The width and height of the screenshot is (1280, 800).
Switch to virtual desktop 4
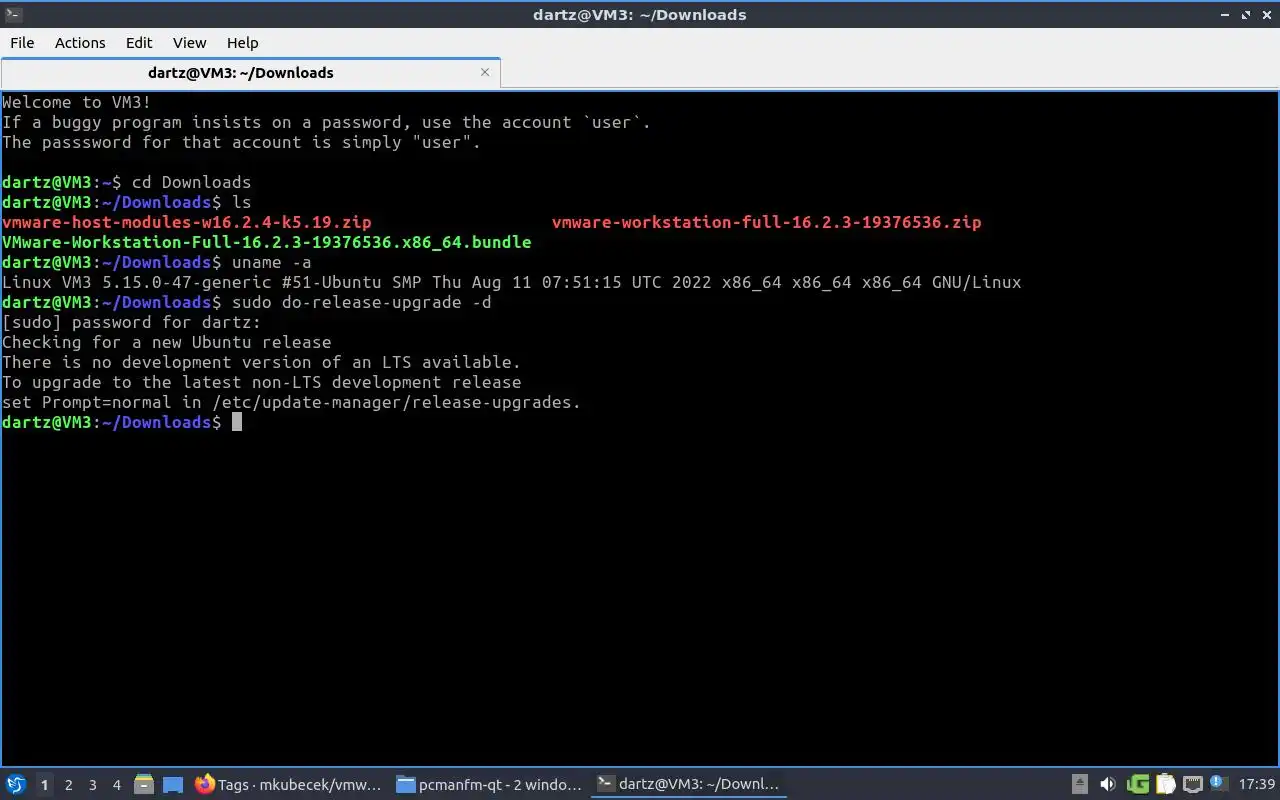[116, 785]
